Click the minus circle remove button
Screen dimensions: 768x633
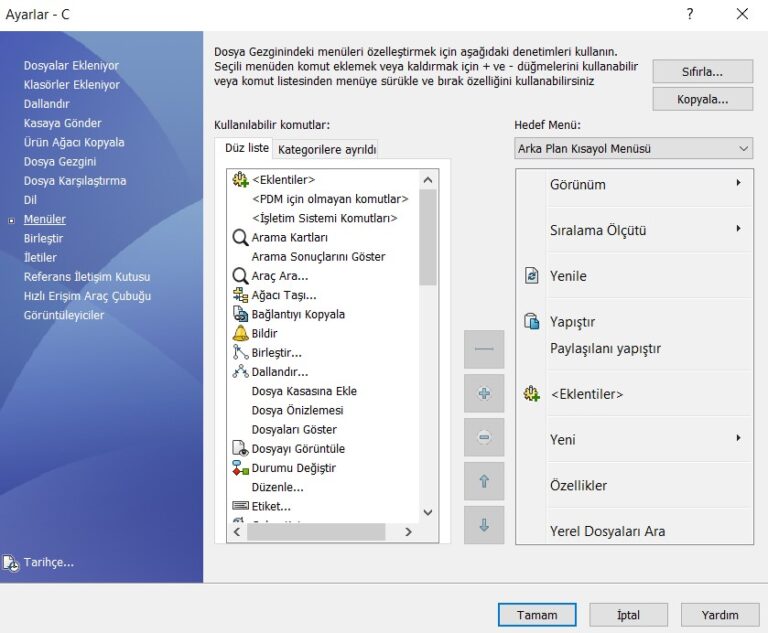484,438
